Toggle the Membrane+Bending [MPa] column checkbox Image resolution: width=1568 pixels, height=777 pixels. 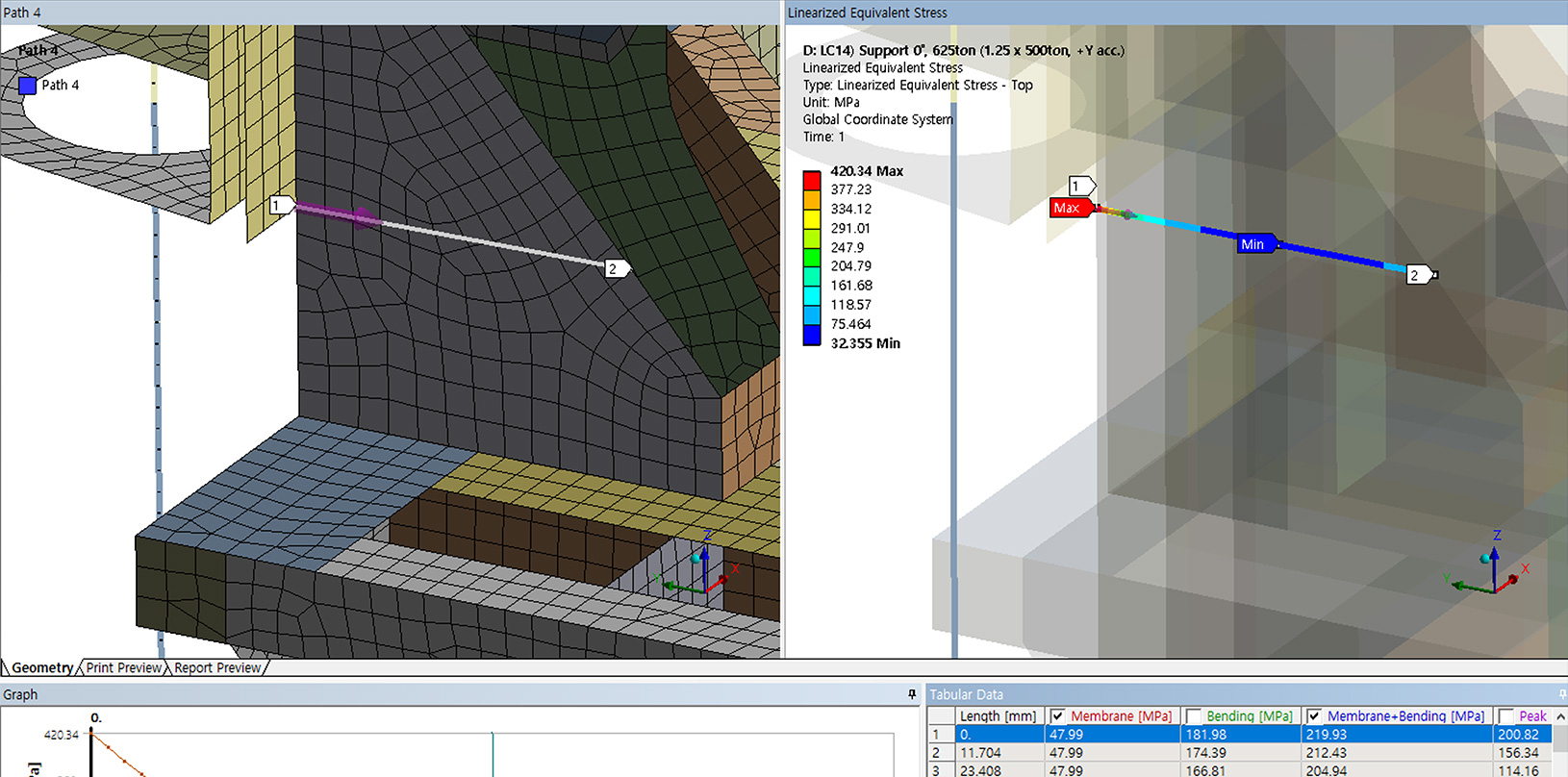(1314, 716)
